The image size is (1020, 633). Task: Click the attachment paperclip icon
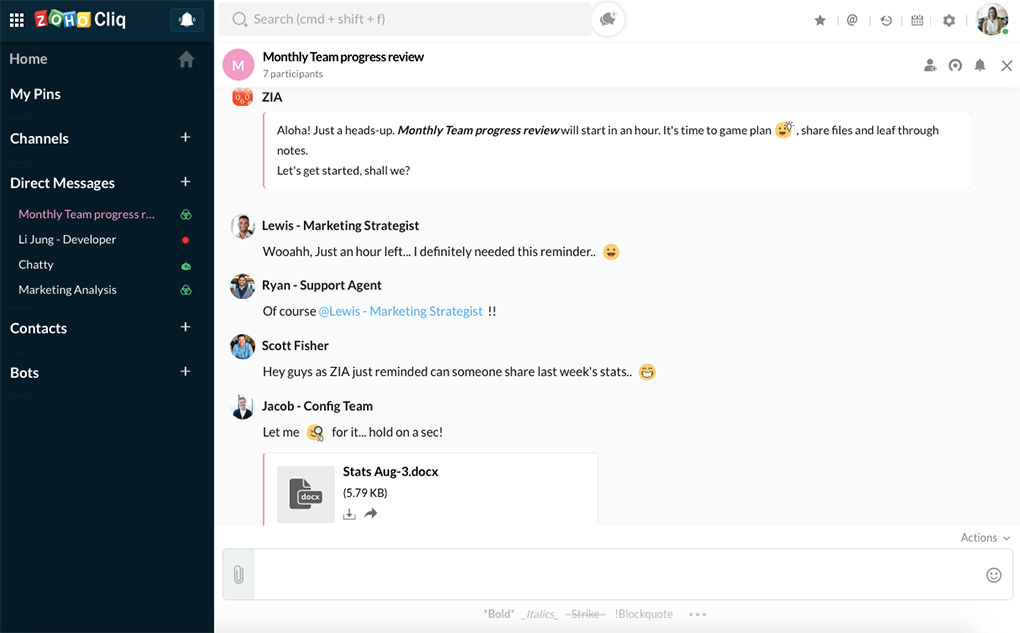tap(238, 575)
